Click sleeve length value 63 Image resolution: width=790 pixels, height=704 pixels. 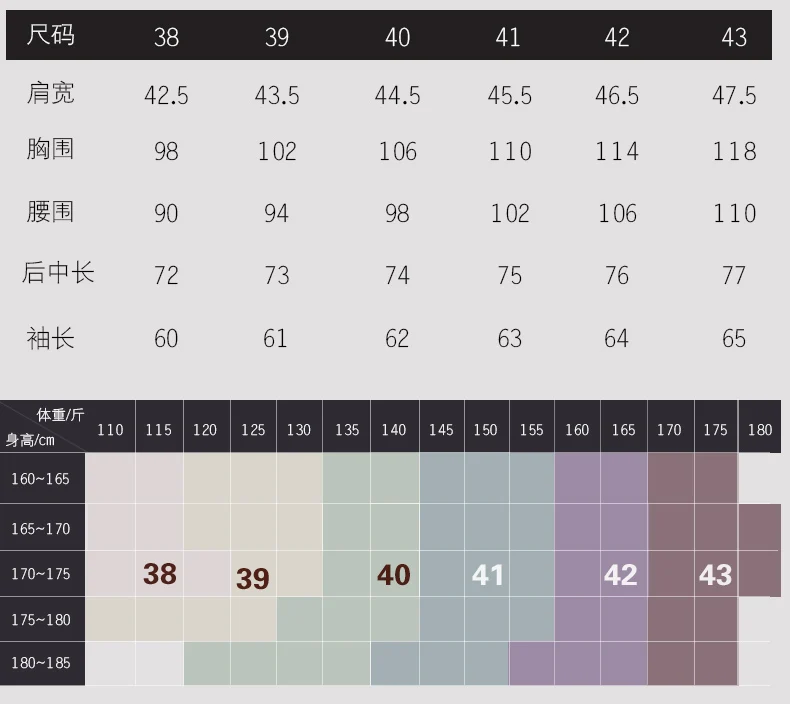pos(509,338)
